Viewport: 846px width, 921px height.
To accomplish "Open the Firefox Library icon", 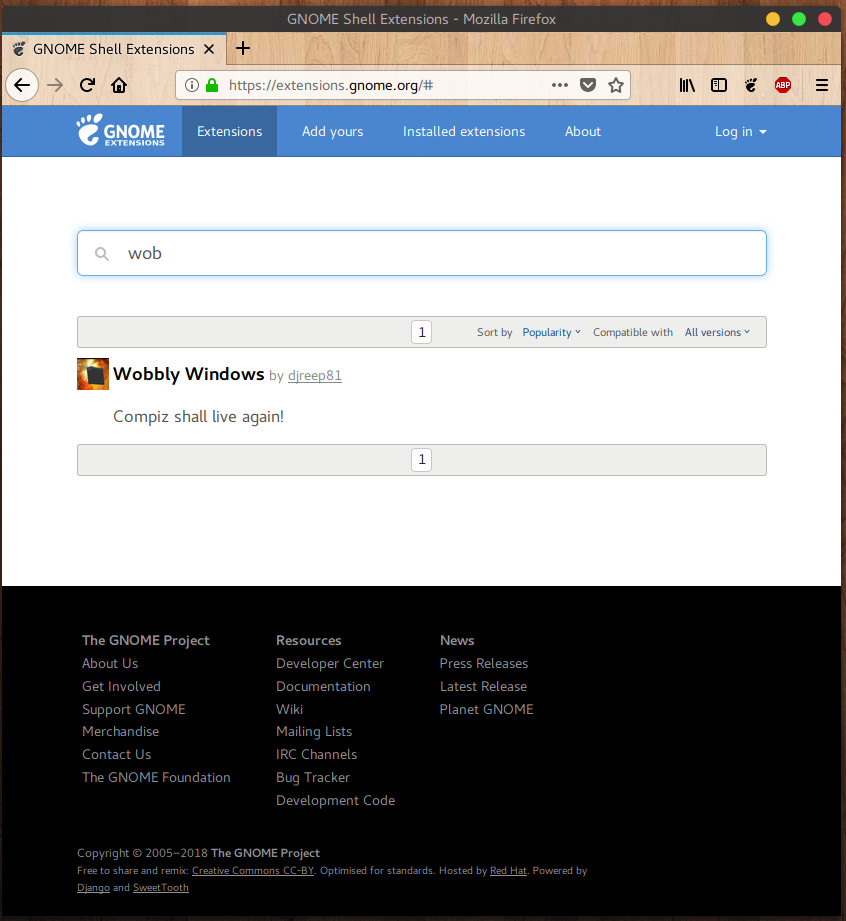I will click(x=687, y=85).
